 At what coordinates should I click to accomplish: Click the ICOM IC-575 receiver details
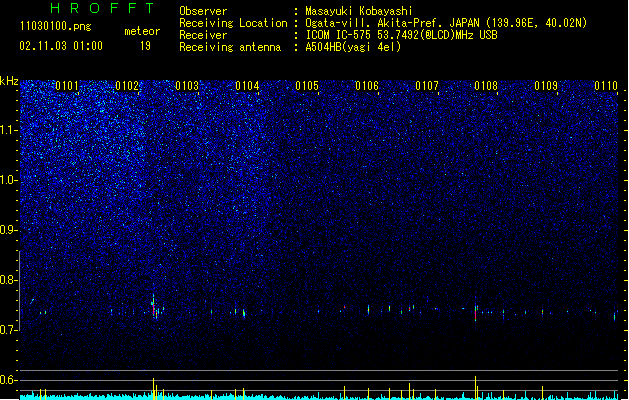pos(402,35)
